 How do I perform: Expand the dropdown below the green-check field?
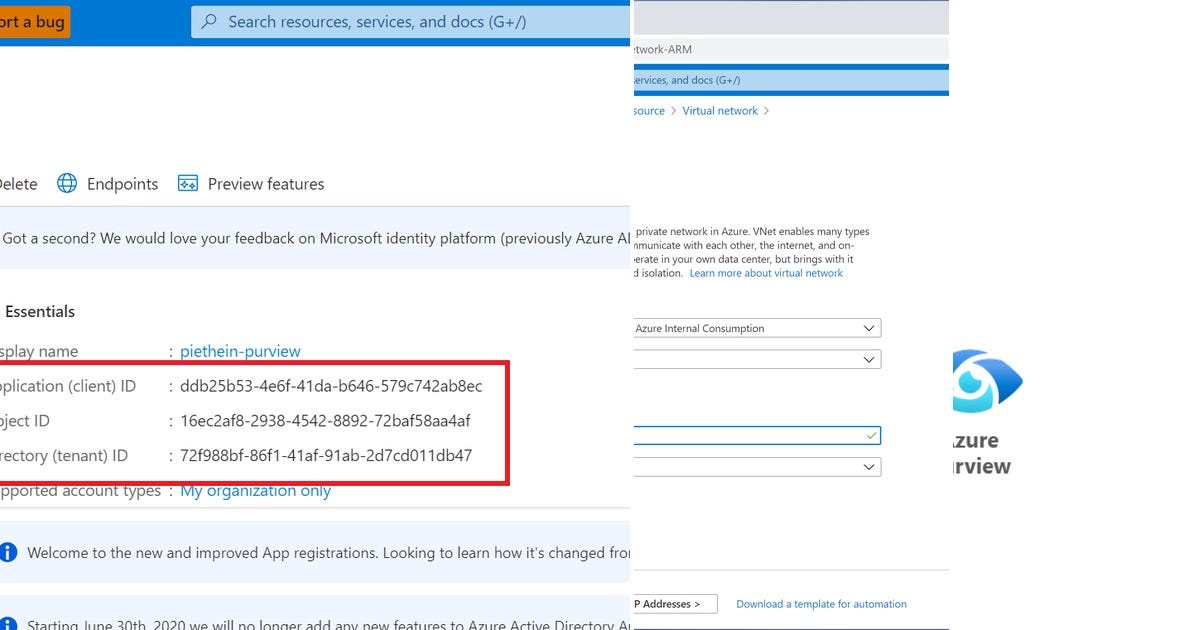(x=757, y=467)
